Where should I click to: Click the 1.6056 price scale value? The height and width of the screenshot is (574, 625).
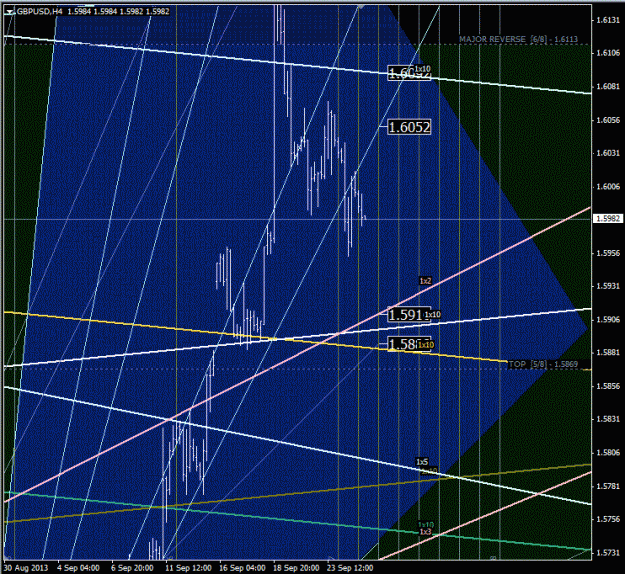(x=608, y=120)
